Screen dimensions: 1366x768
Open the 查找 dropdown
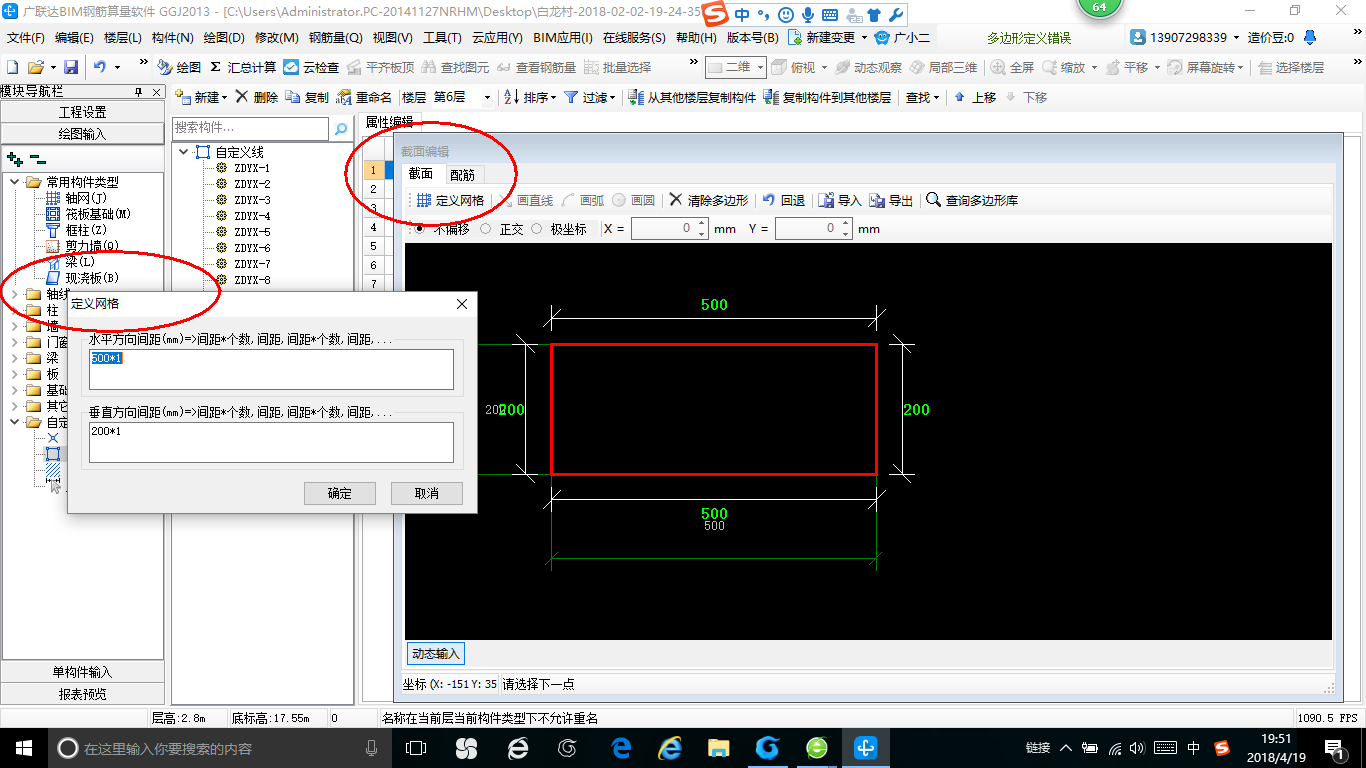click(x=922, y=97)
